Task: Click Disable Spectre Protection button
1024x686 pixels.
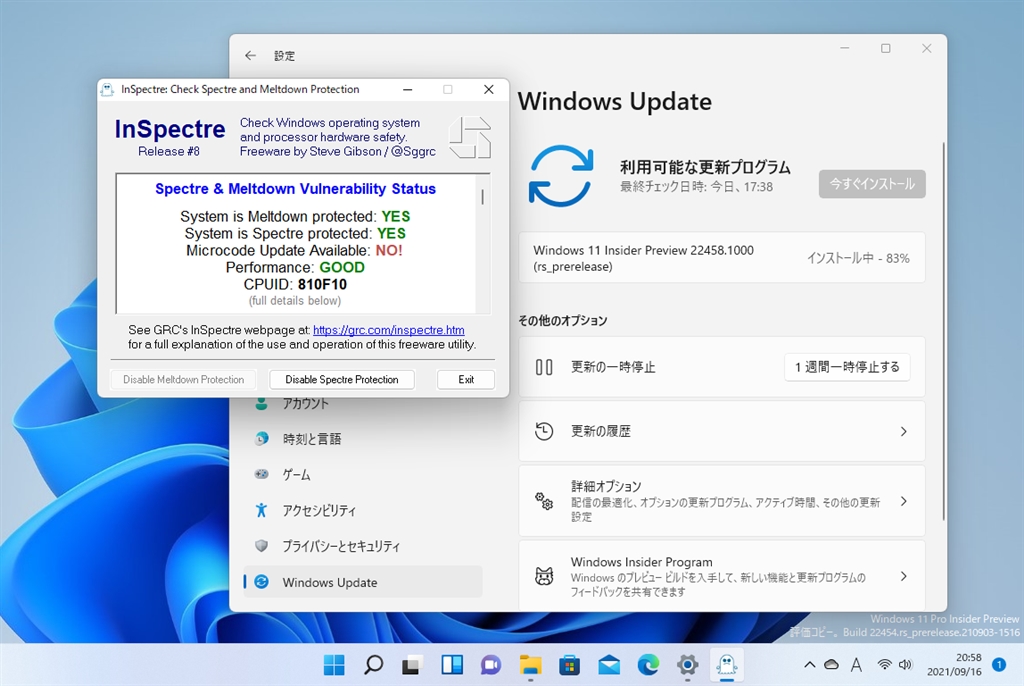Action: (x=342, y=380)
